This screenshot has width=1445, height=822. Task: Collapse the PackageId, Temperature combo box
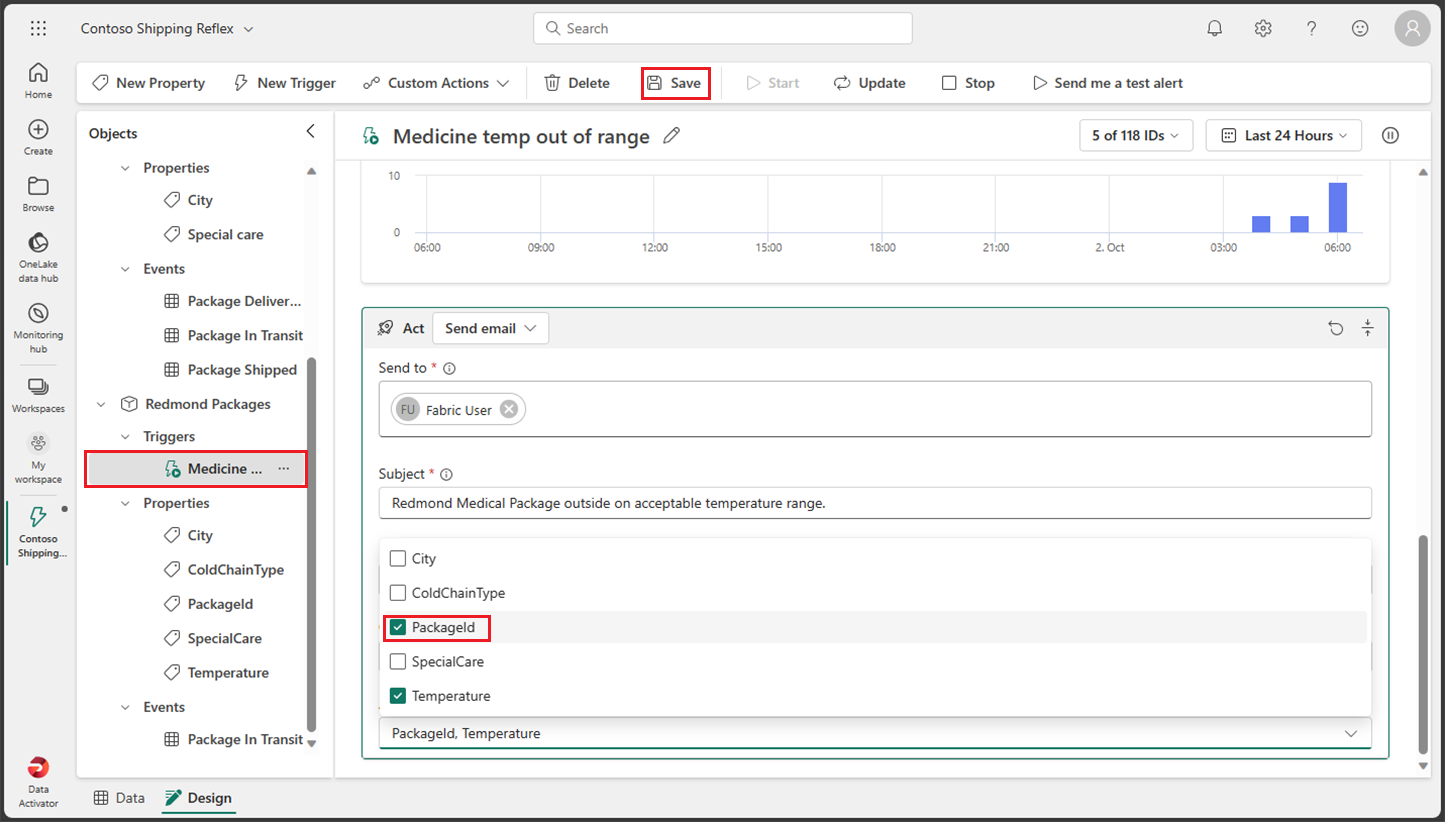pyautogui.click(x=1351, y=733)
